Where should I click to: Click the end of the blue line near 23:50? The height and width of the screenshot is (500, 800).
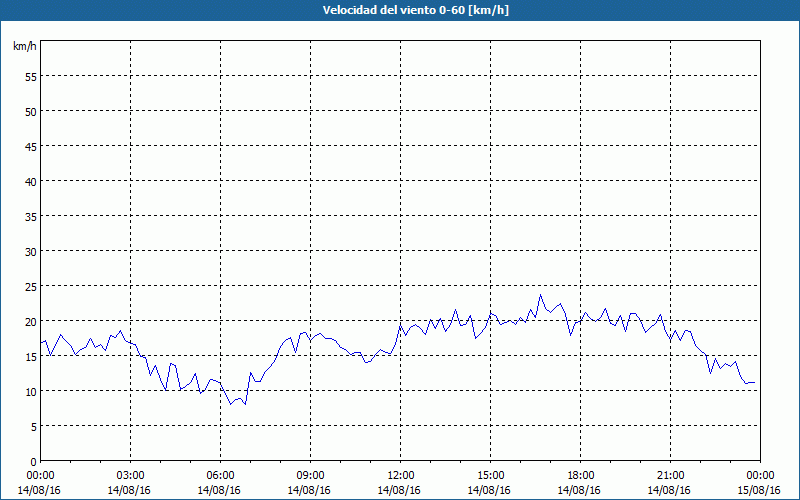click(x=755, y=382)
